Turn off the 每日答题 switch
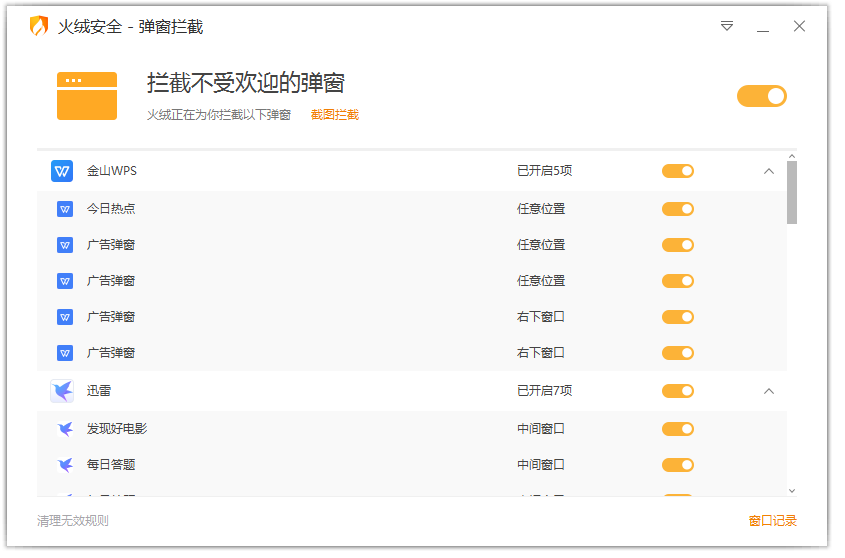 click(678, 466)
